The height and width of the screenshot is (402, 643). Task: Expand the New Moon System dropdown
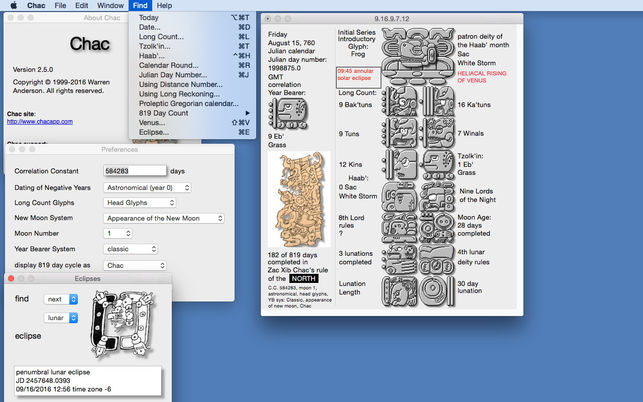tap(164, 218)
